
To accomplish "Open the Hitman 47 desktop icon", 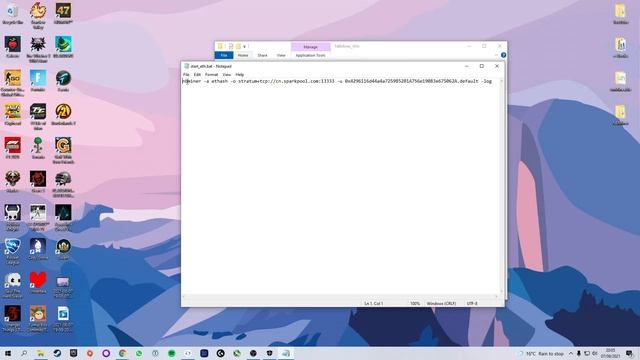I will 63,13.
